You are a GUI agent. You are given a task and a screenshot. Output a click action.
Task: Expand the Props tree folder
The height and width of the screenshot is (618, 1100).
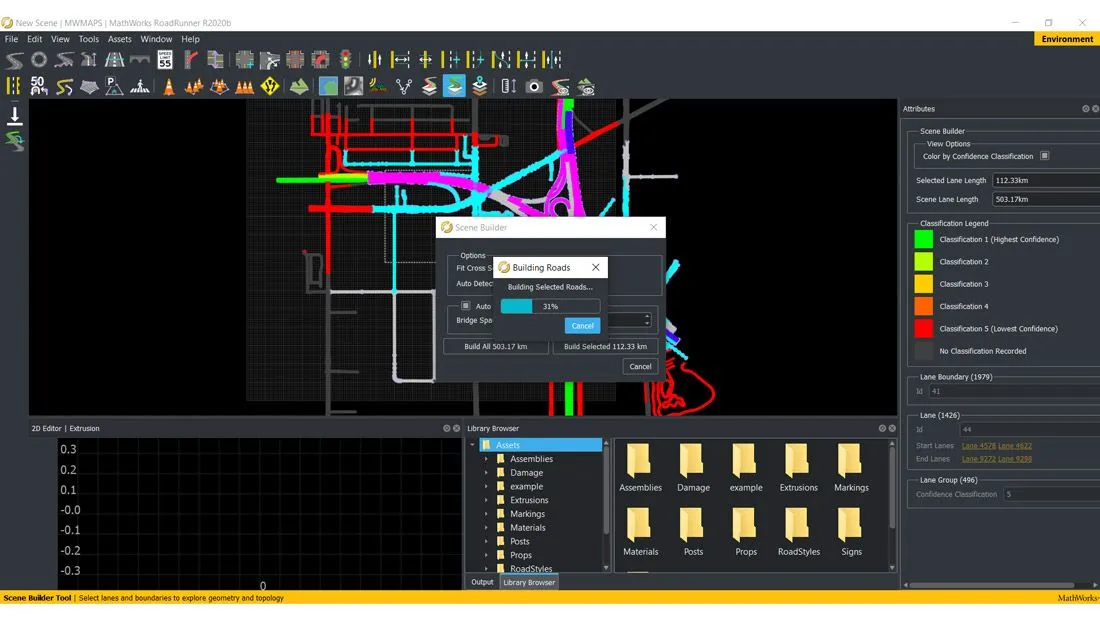pos(486,555)
